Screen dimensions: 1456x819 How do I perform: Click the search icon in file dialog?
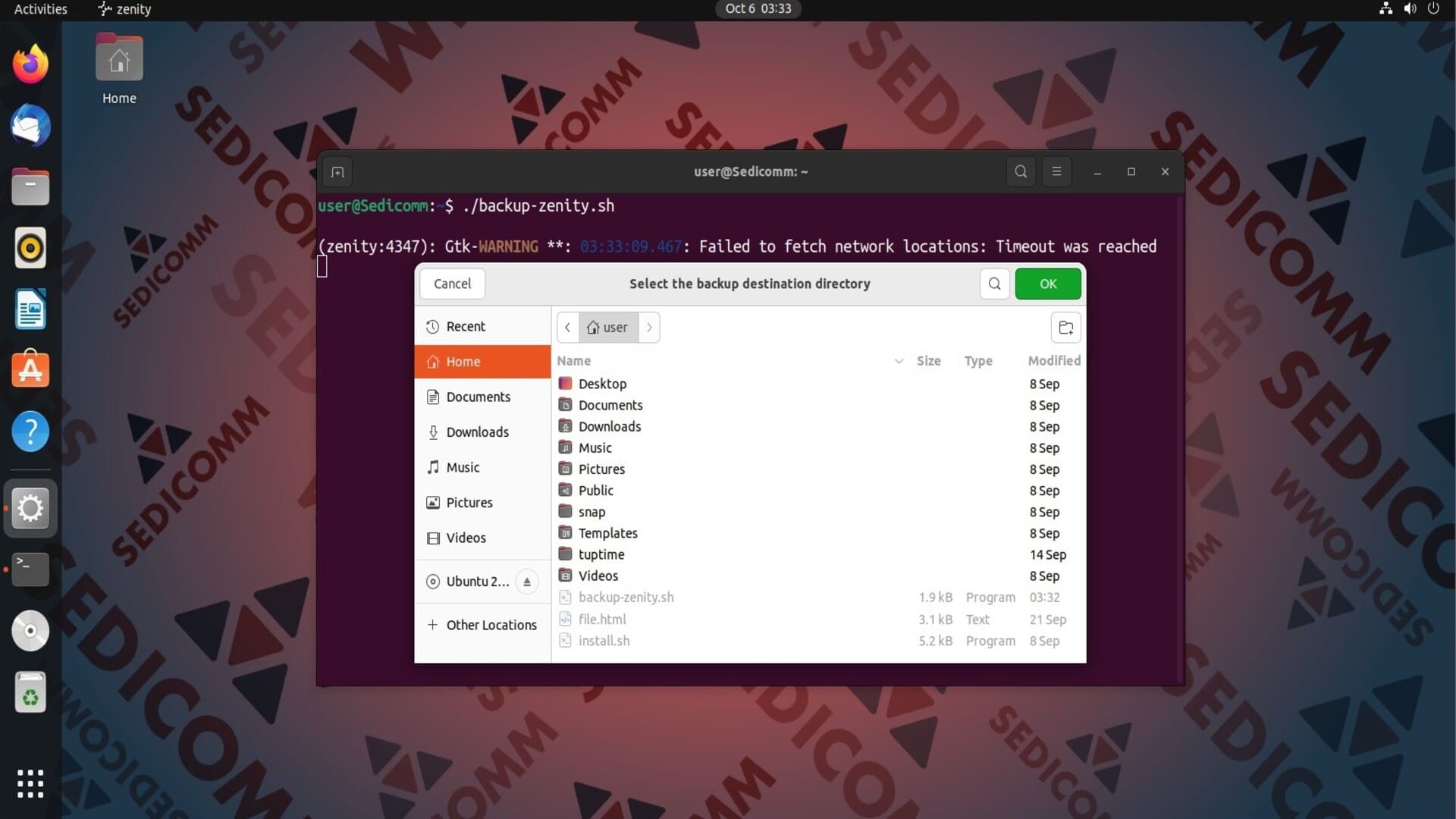[994, 284]
